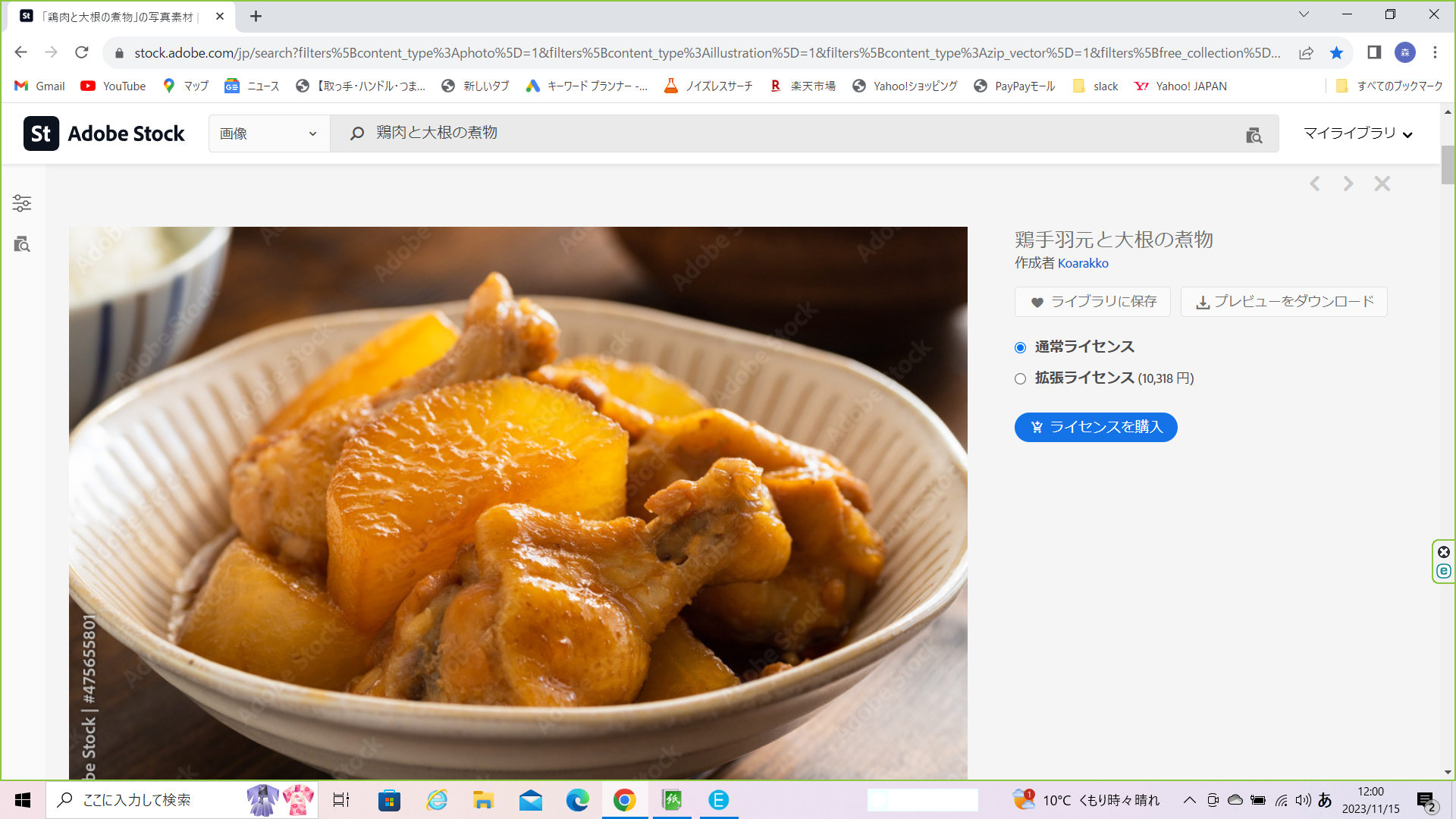Open the Chrome three-dot menu
Image resolution: width=1456 pixels, height=819 pixels.
point(1435,52)
